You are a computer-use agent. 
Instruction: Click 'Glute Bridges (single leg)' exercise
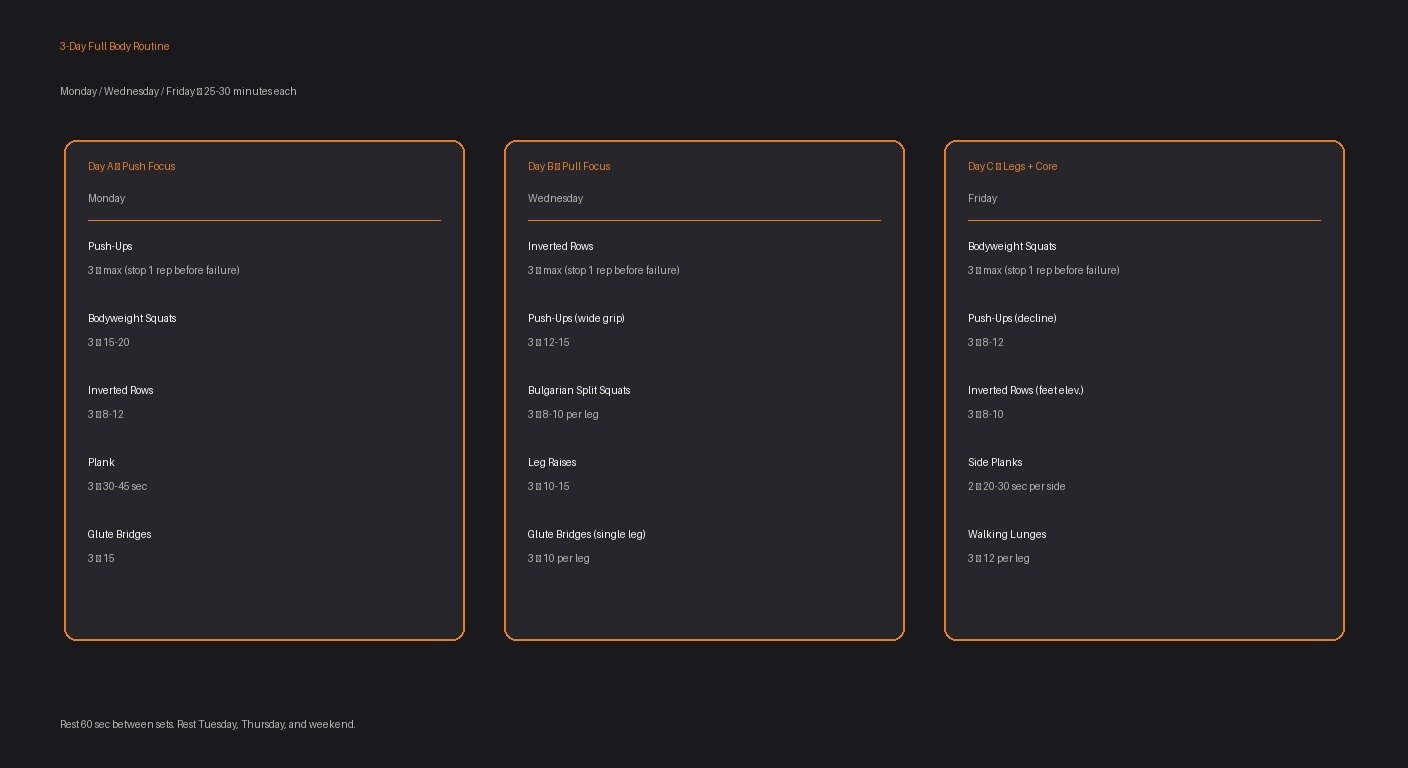tap(587, 534)
